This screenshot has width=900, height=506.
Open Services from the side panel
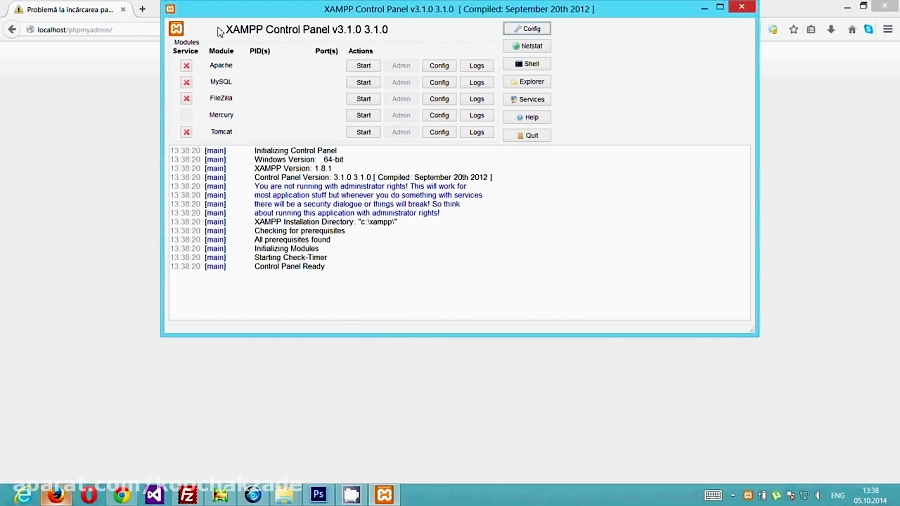(x=527, y=99)
